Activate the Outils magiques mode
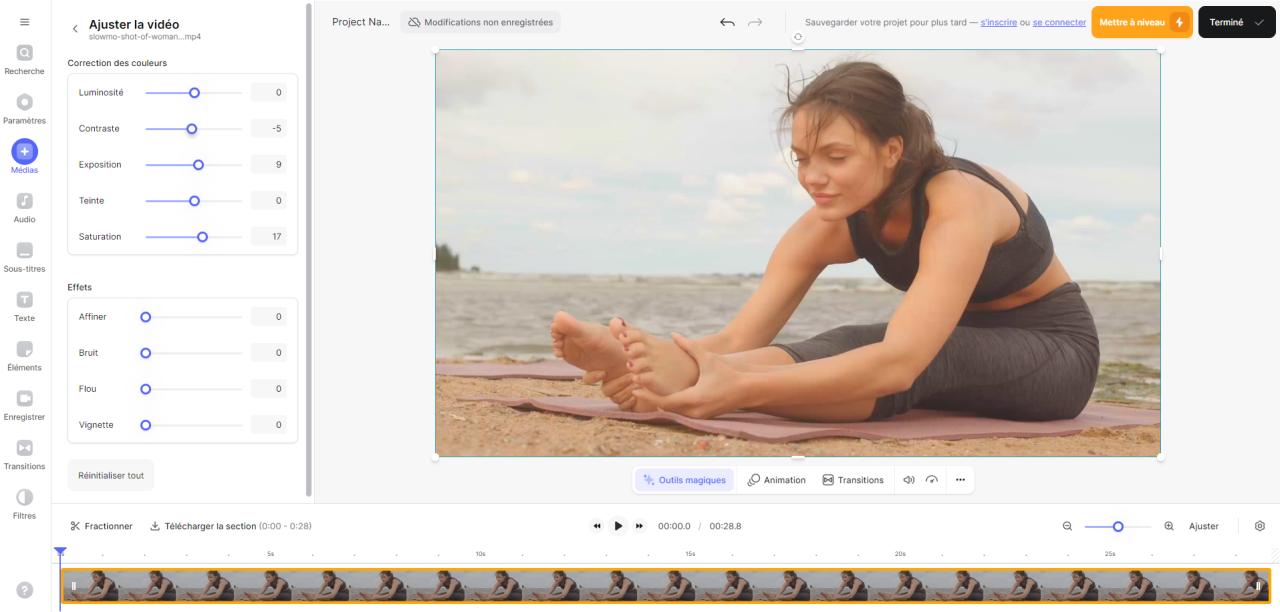Image resolution: width=1280 pixels, height=612 pixels. [685, 479]
